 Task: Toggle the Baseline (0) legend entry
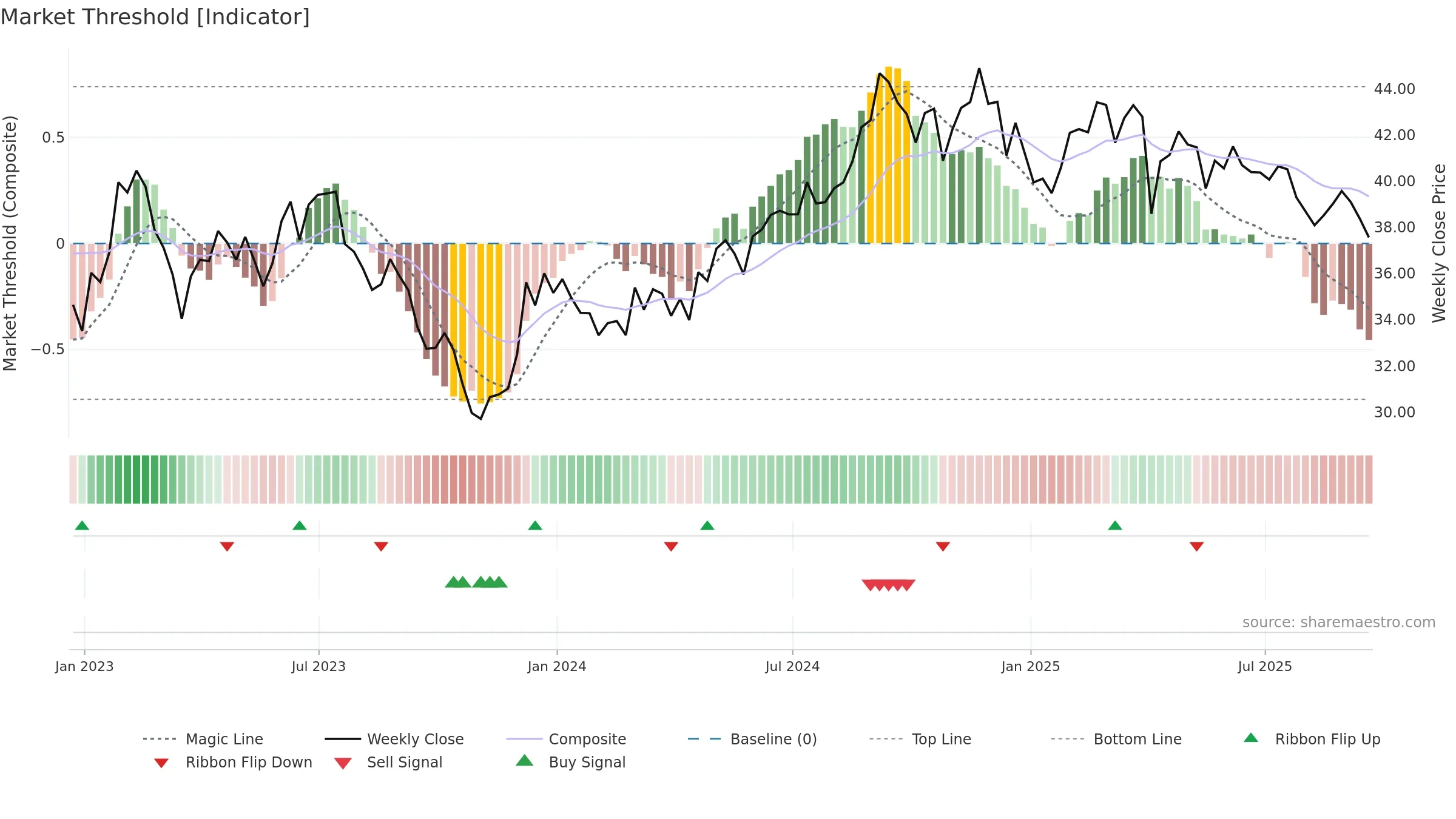(x=752, y=739)
